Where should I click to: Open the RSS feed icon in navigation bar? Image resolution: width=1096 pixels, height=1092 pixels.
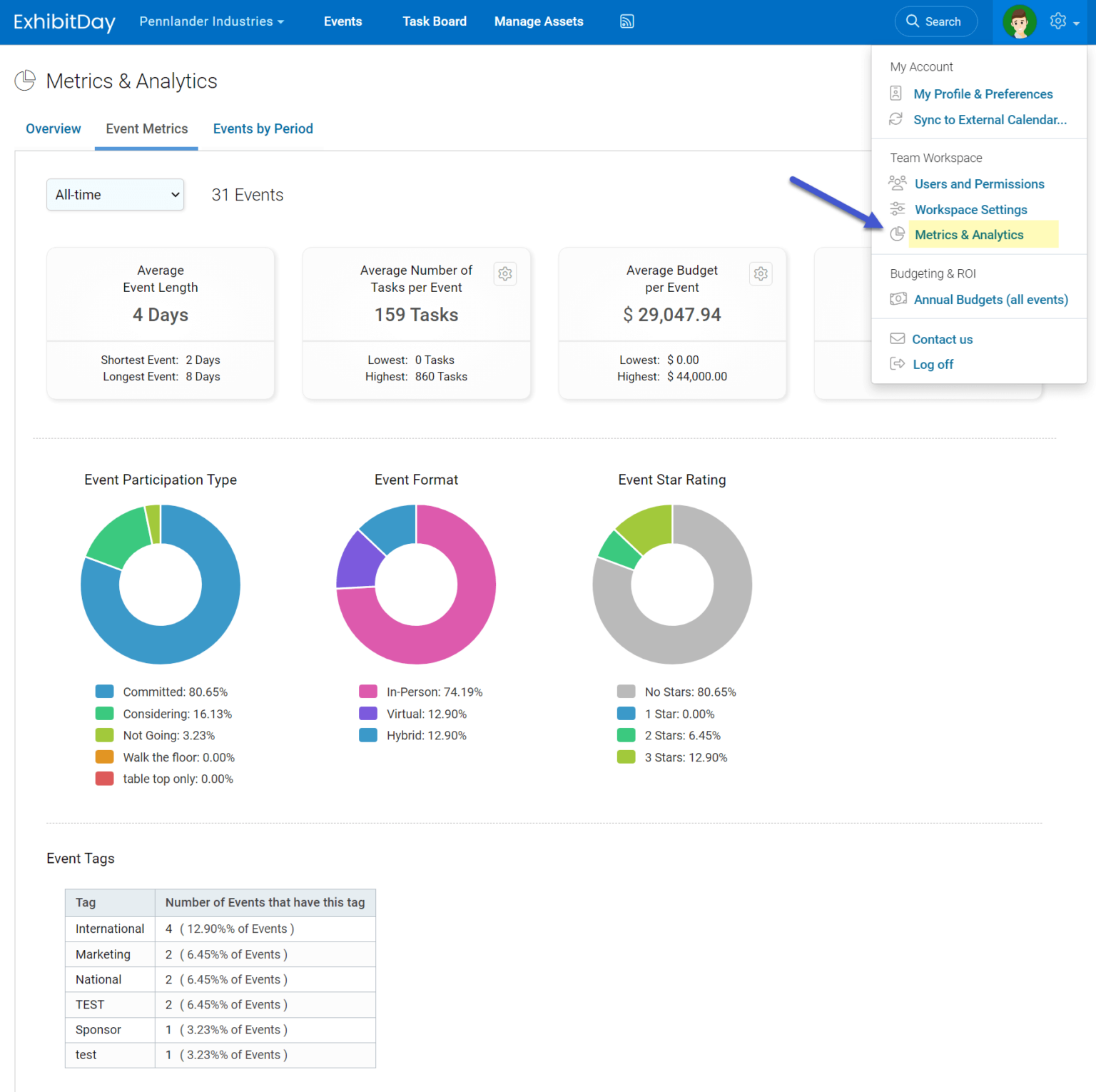626,21
